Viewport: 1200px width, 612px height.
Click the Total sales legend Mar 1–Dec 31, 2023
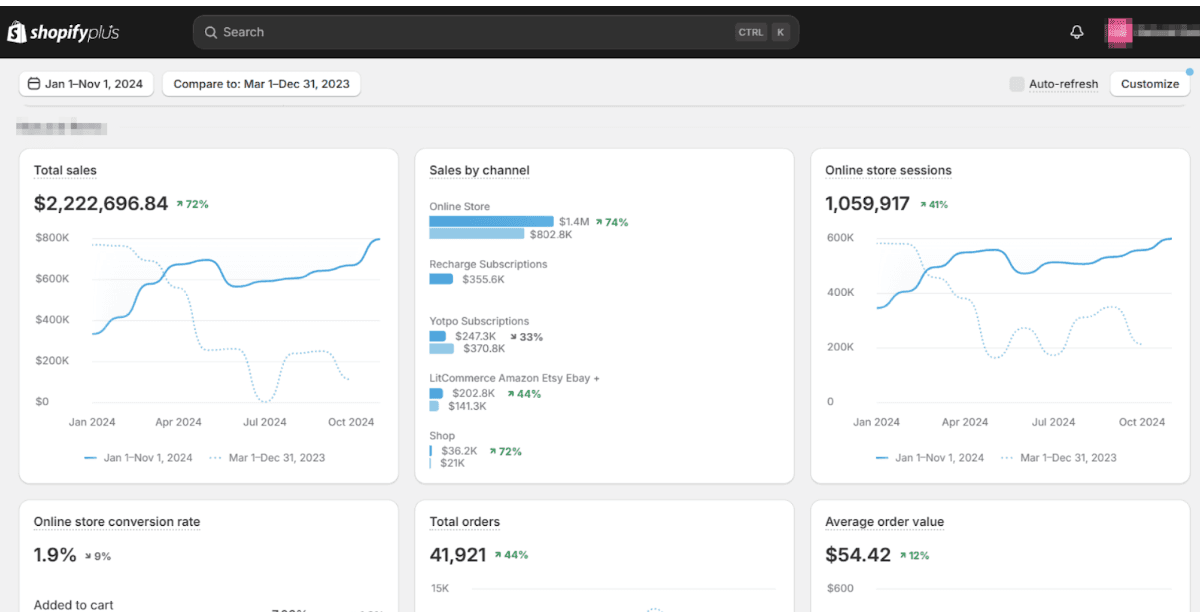click(267, 458)
